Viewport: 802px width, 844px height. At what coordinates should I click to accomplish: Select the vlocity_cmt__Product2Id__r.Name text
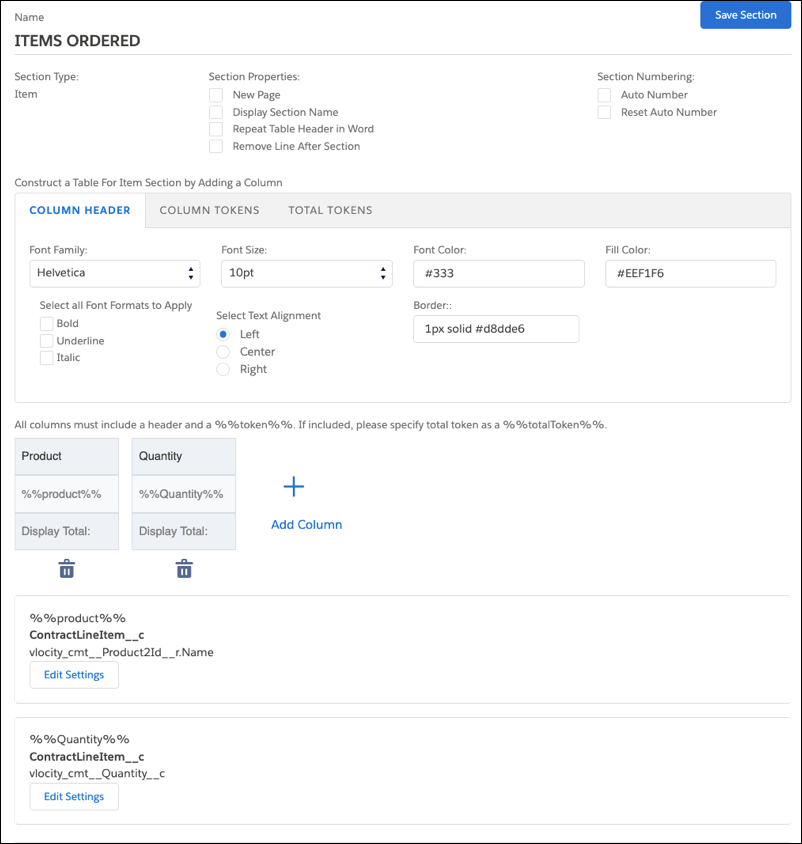click(x=121, y=652)
